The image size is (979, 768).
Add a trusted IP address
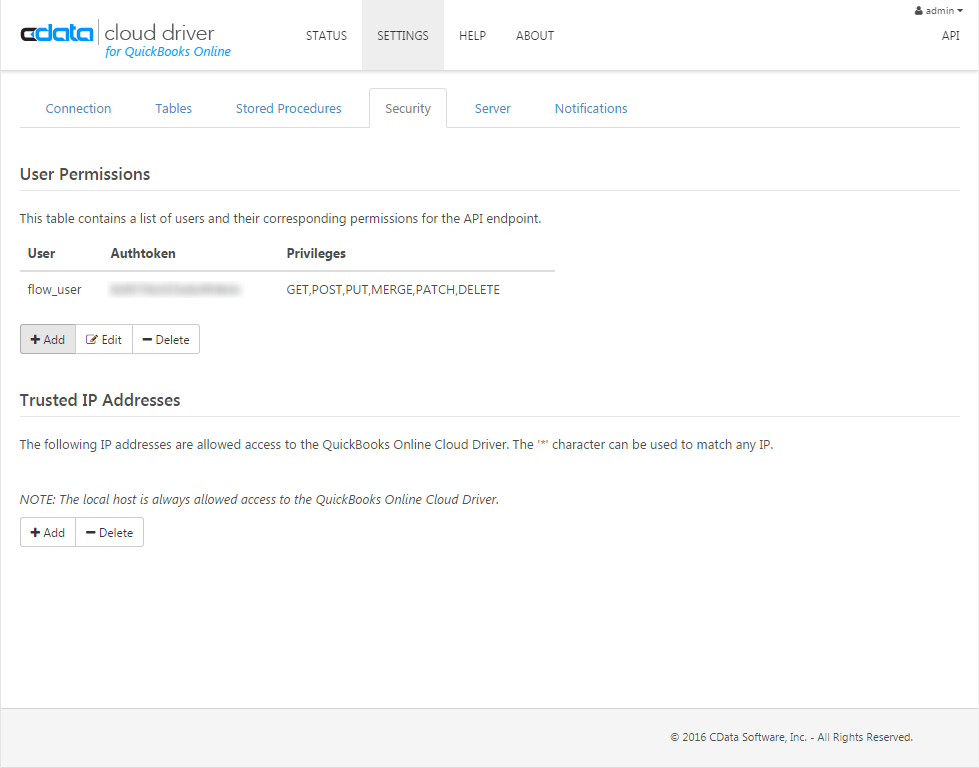click(48, 532)
